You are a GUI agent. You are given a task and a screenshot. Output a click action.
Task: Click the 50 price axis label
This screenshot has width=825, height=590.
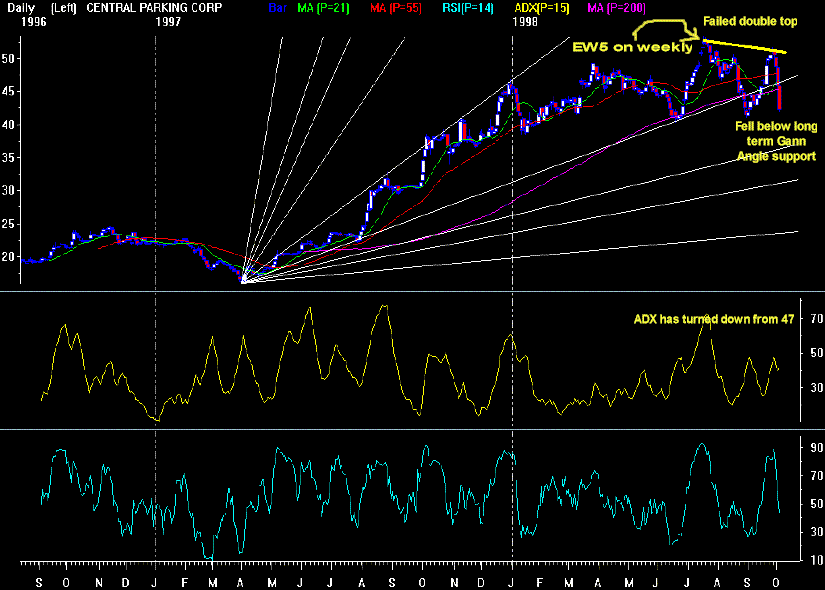point(8,58)
